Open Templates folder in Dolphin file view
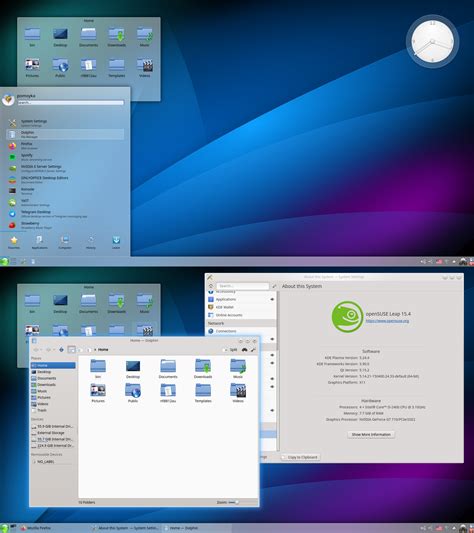The image size is (474, 533). [203, 393]
